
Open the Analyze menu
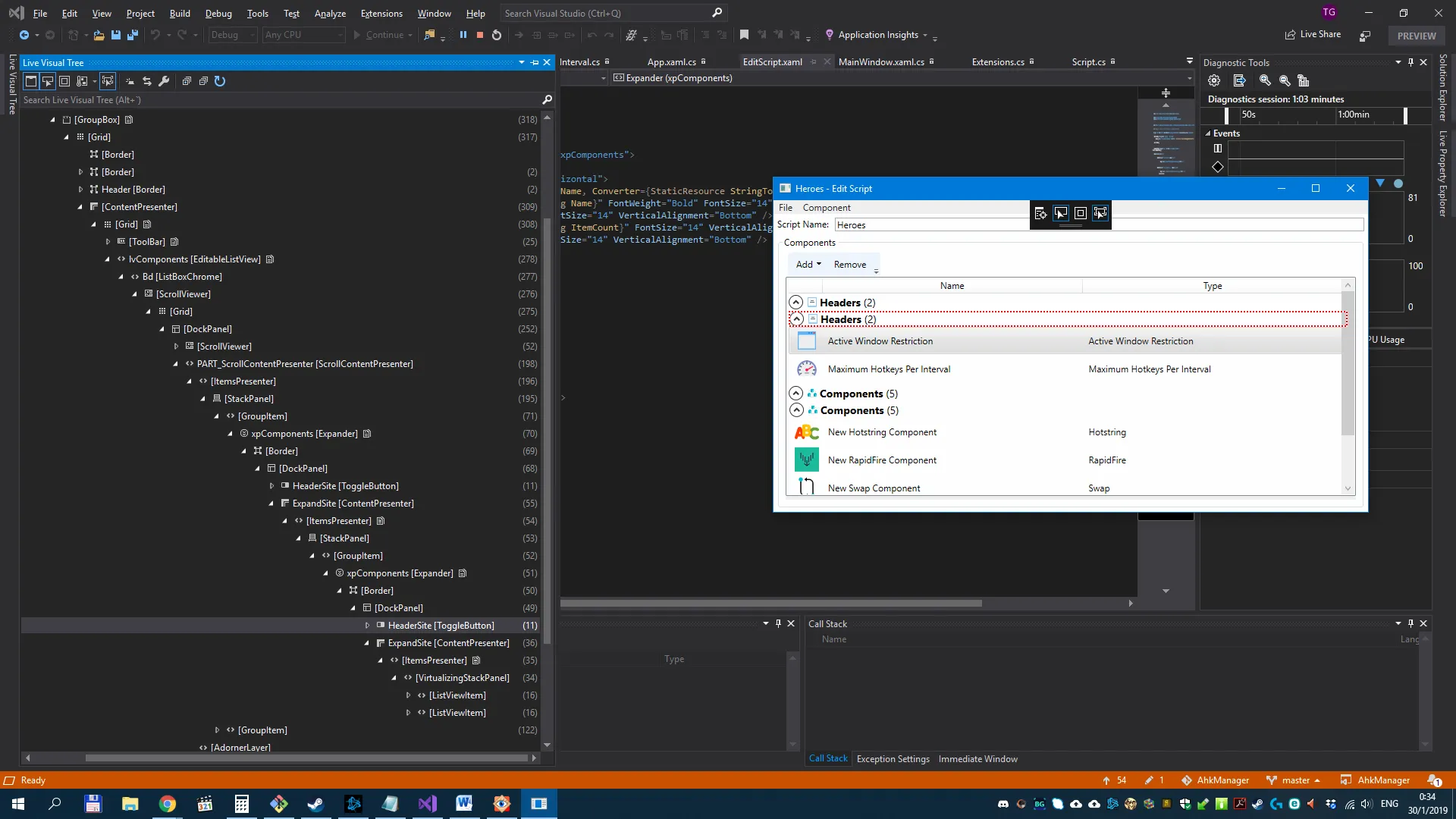pos(330,14)
